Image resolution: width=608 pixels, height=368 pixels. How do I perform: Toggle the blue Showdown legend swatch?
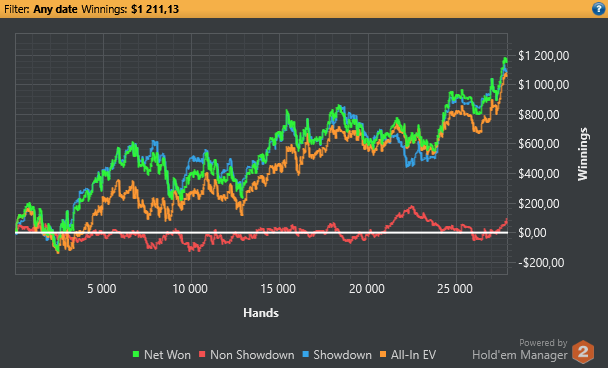click(x=306, y=354)
